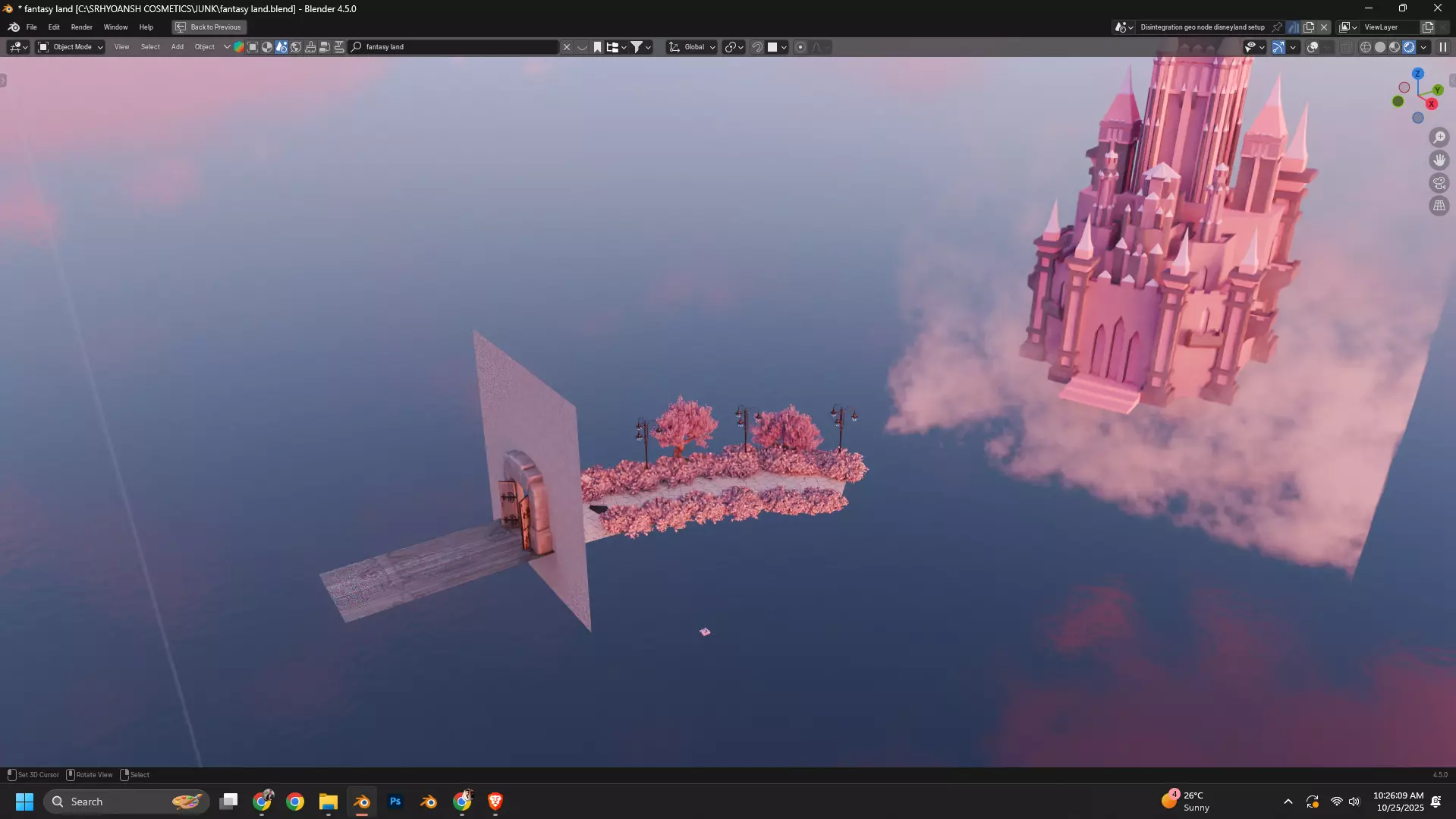Toggle proportional editing
The image size is (1456, 819).
800,47
